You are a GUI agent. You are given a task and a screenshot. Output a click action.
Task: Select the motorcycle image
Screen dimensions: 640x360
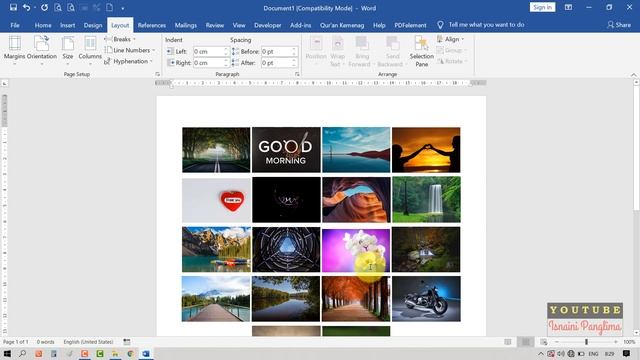coord(426,299)
